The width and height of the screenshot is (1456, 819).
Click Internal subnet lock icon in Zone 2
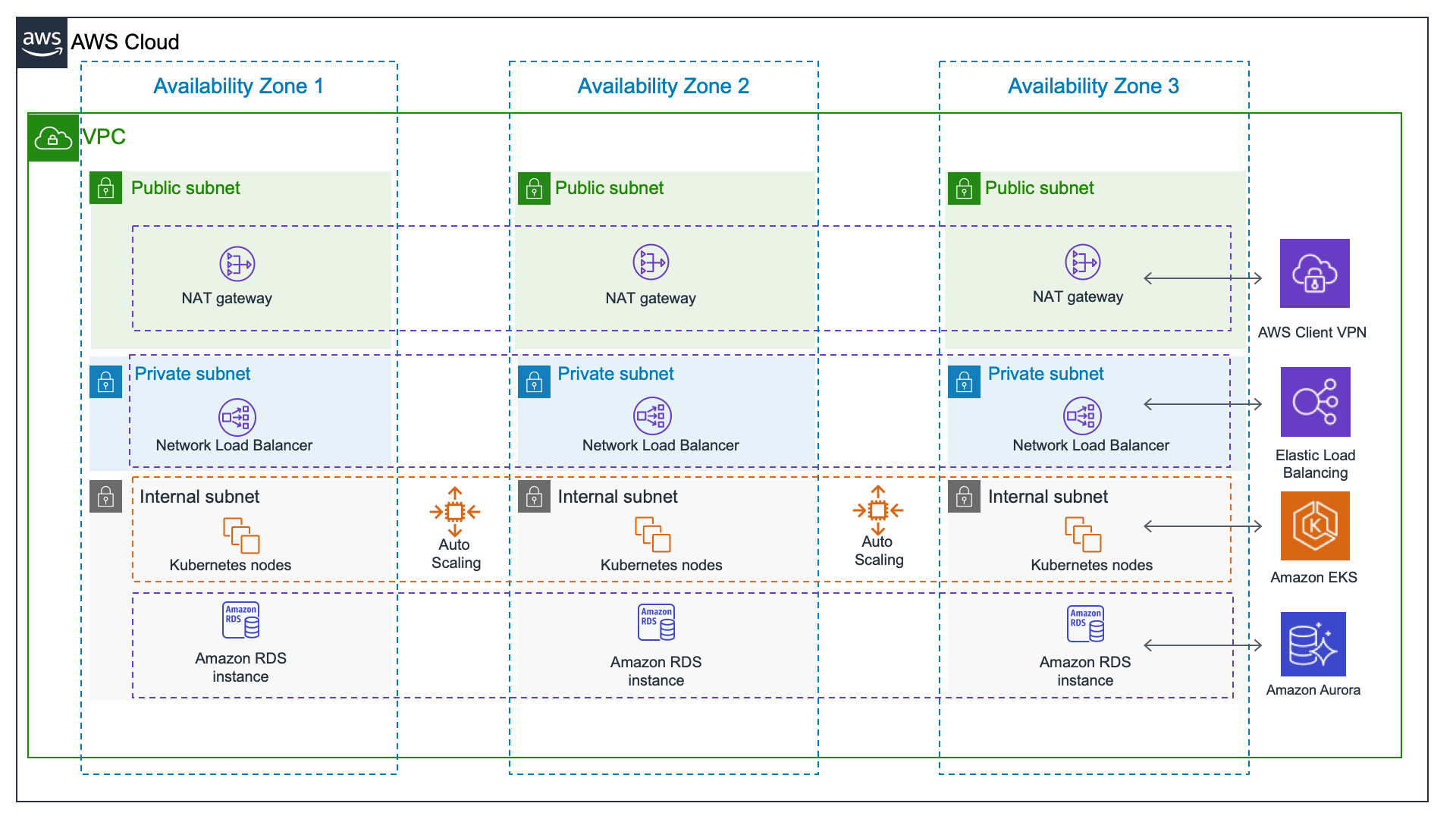pyautogui.click(x=534, y=497)
